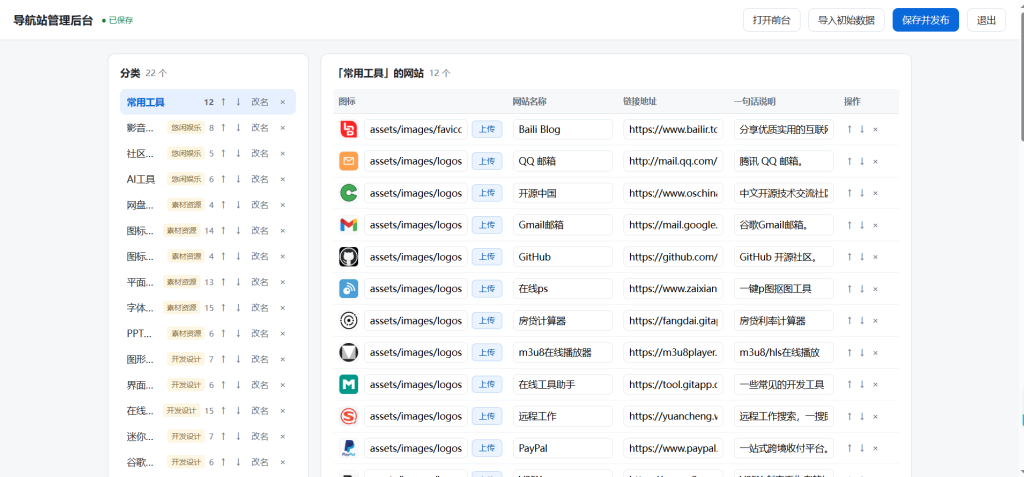The width and height of the screenshot is (1024, 477).
Task: Click the 一句话说明 column header
Action: pyautogui.click(x=754, y=102)
